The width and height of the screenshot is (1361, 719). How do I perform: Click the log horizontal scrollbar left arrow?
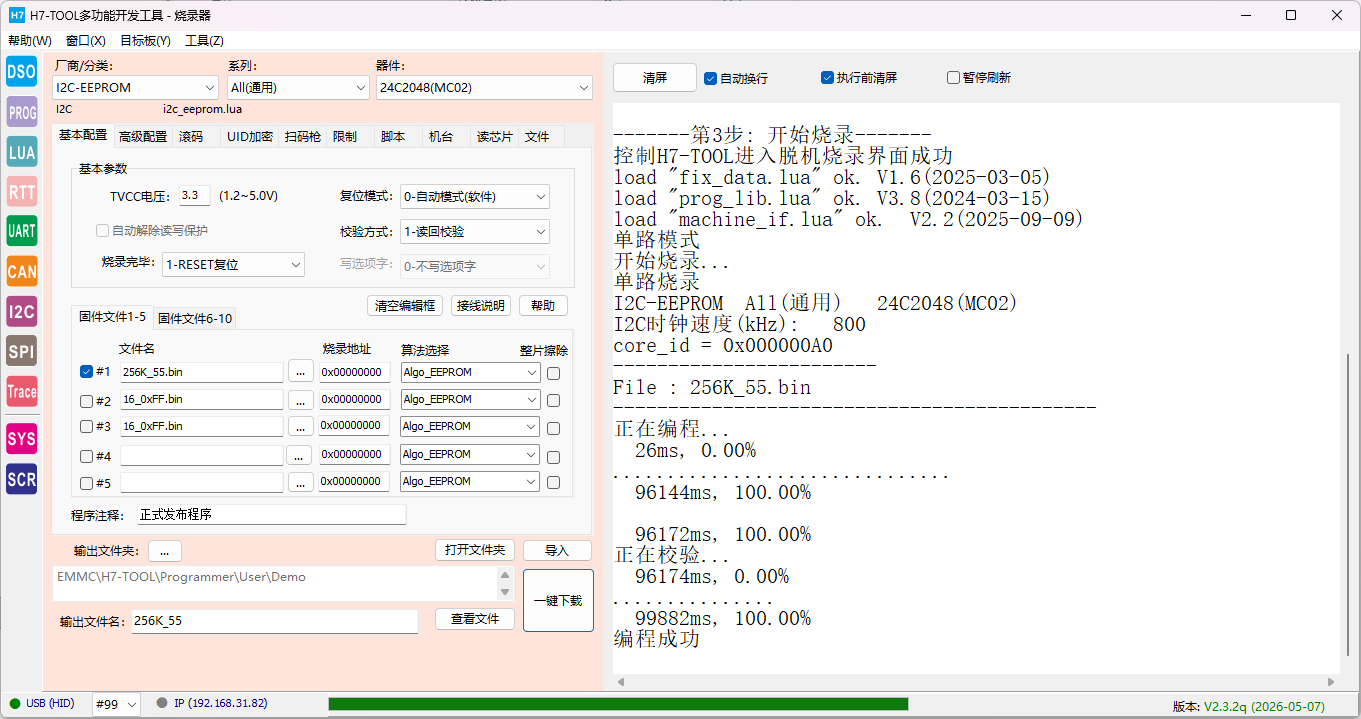point(619,682)
